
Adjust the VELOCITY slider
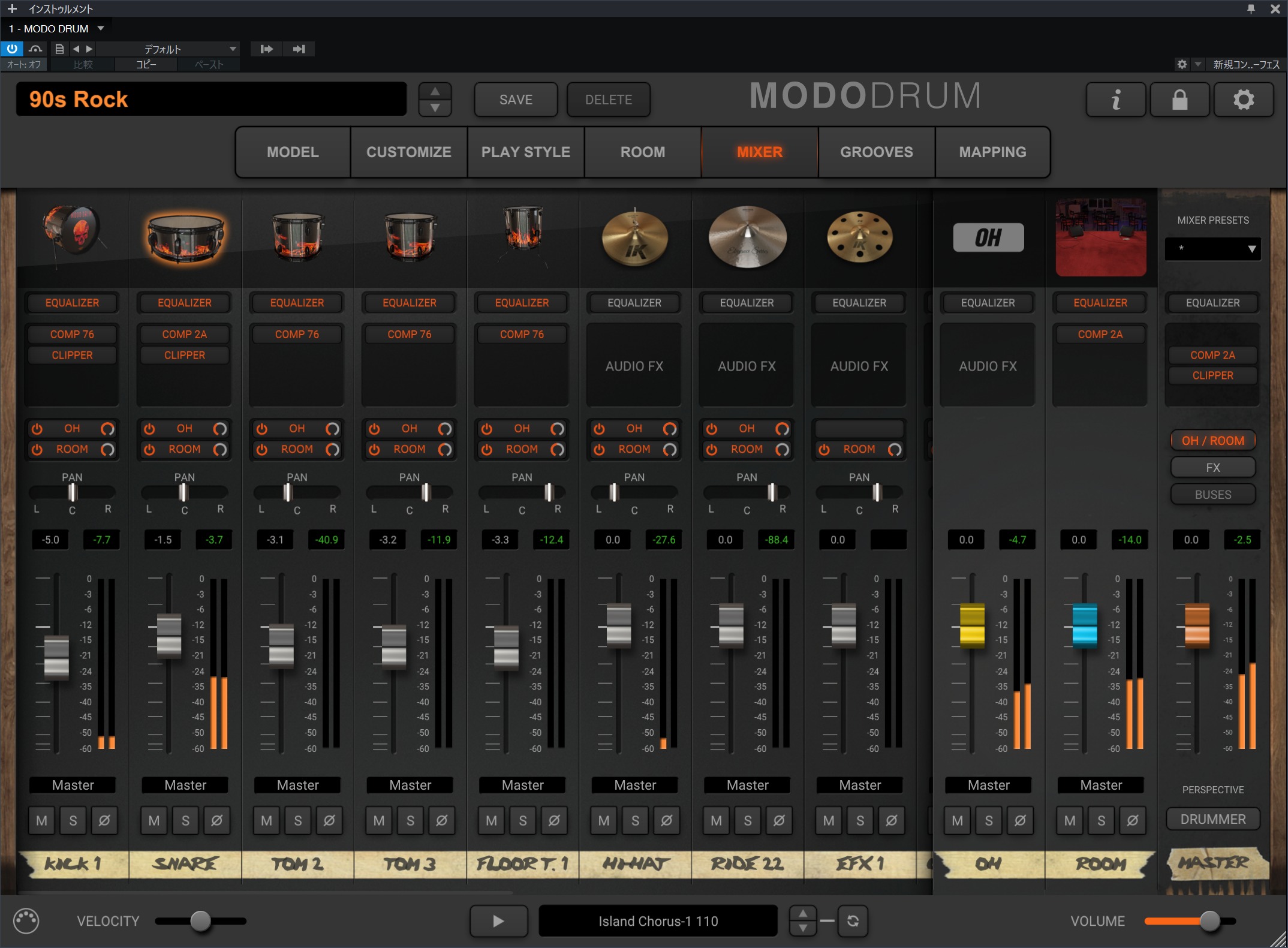200,921
